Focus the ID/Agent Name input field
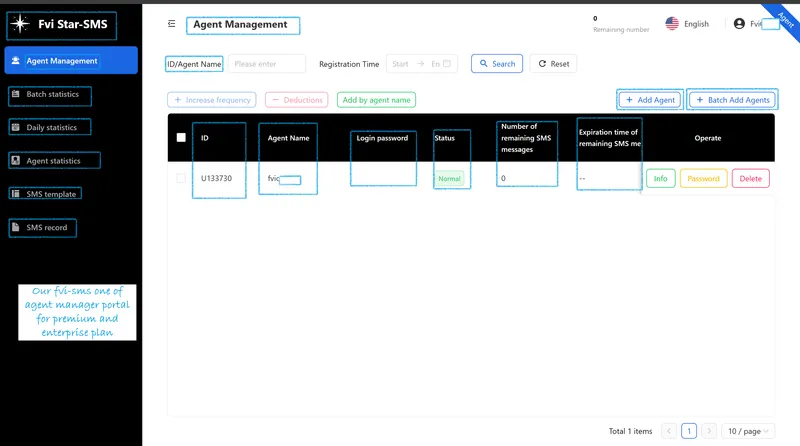 [x=267, y=64]
